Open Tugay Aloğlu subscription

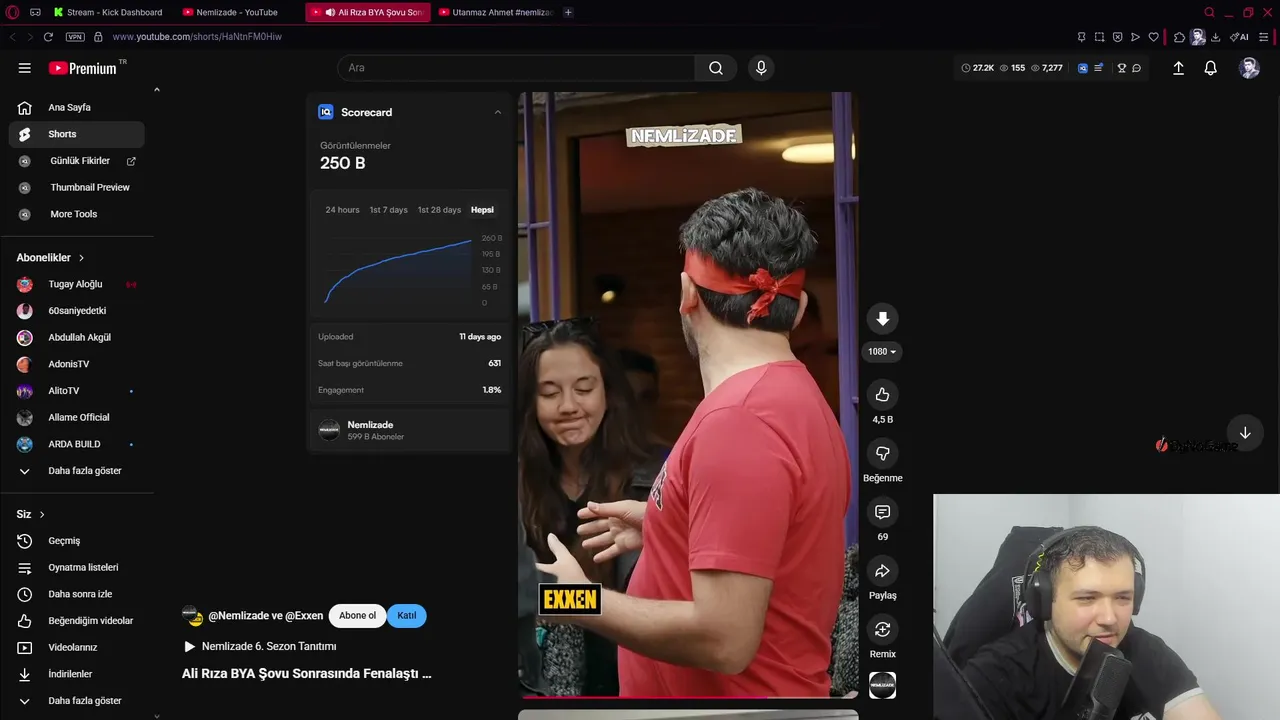coord(76,284)
